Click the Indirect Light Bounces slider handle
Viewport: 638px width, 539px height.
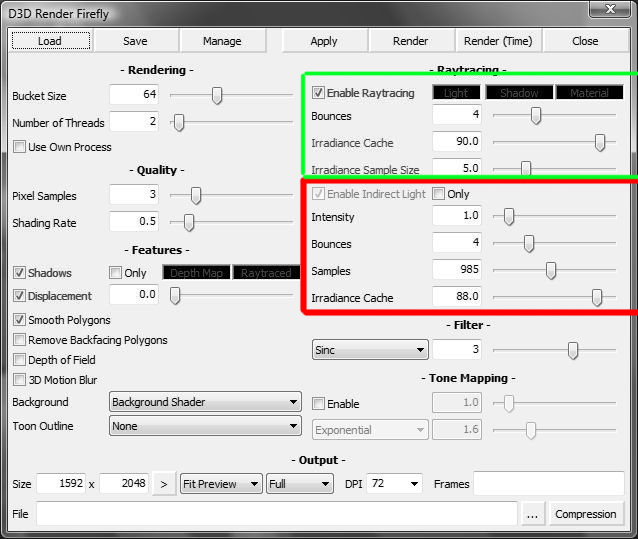[x=529, y=244]
